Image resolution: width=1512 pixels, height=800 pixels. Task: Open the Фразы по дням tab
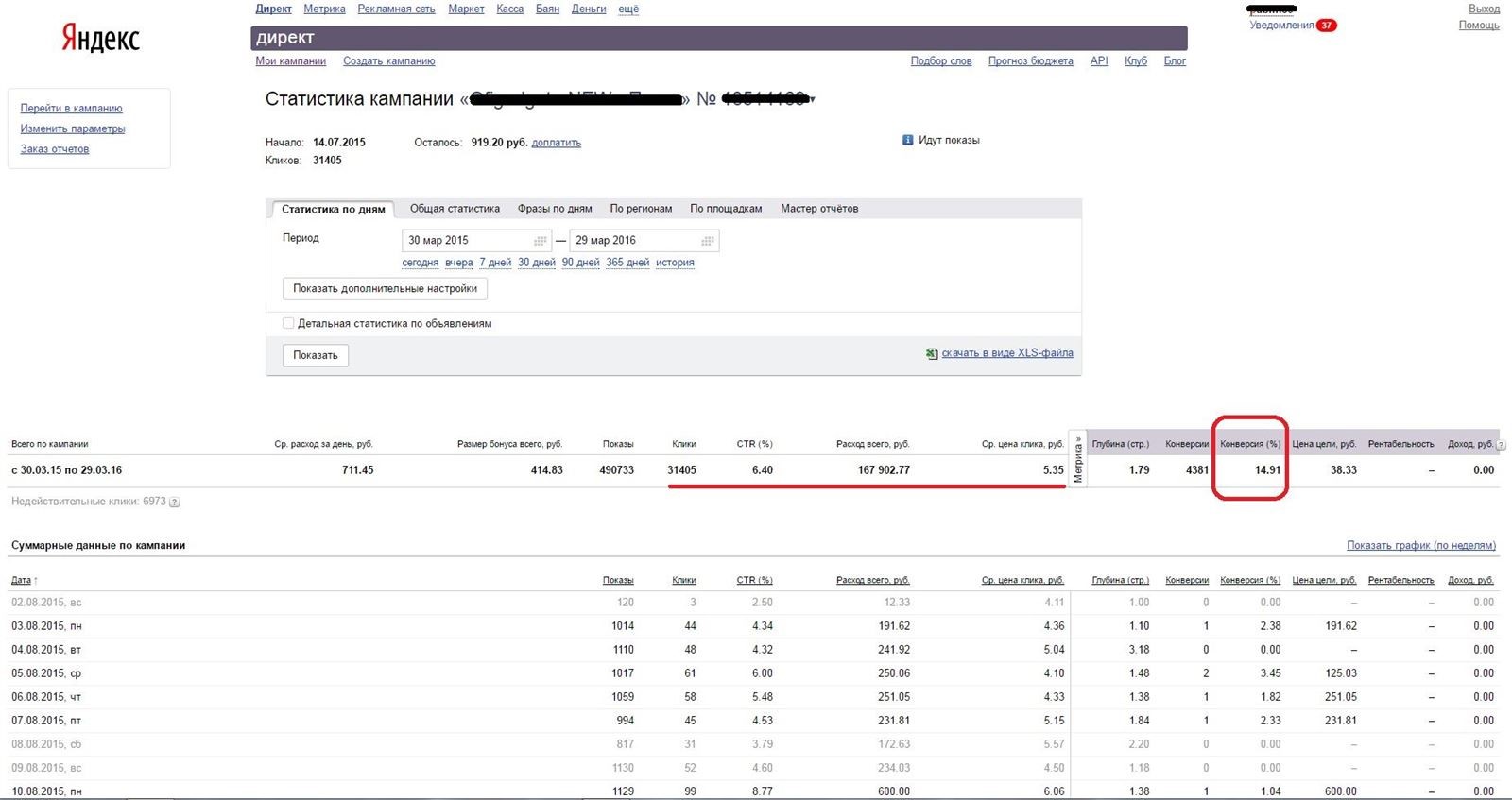555,209
